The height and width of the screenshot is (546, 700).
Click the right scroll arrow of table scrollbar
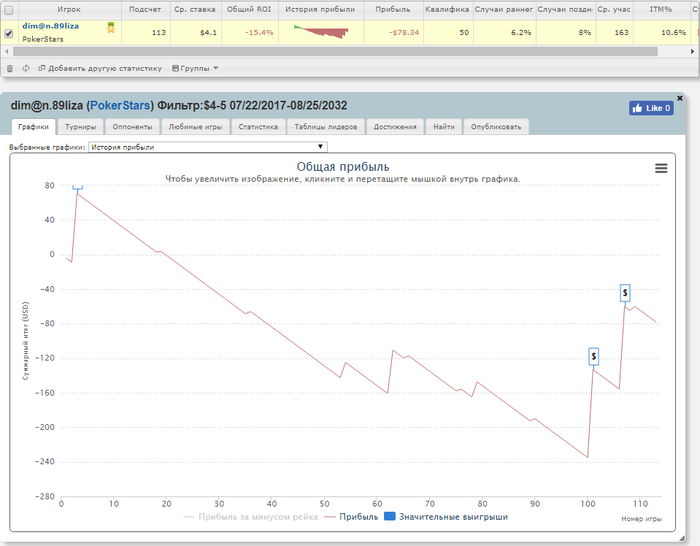point(692,52)
